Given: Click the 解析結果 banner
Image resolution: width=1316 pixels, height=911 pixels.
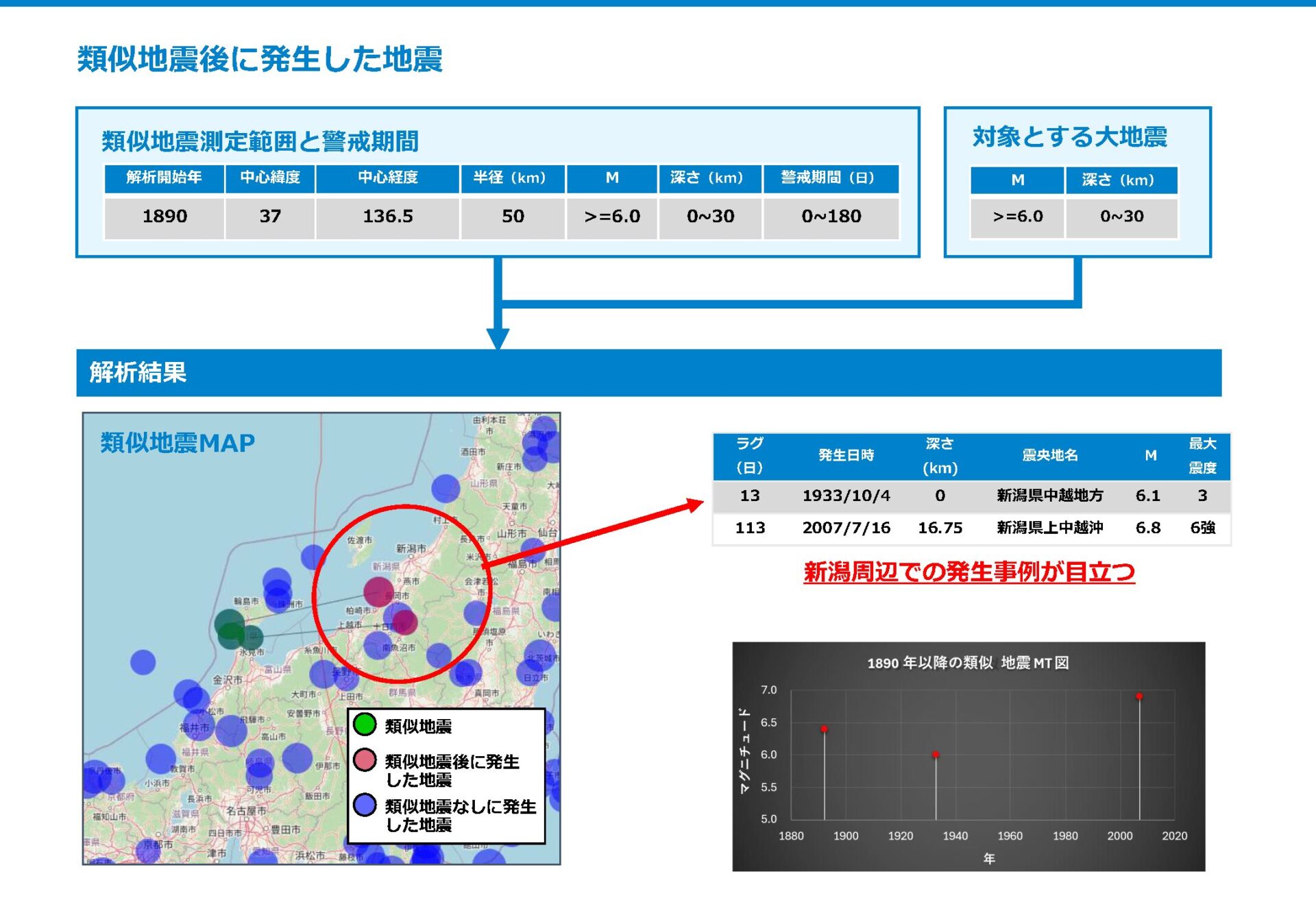Looking at the screenshot, I should (648, 373).
